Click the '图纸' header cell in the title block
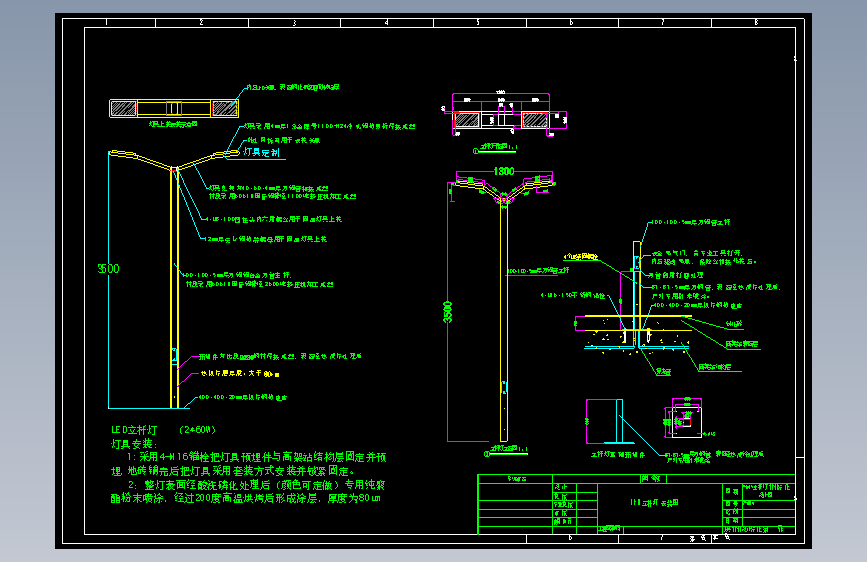 (652, 478)
